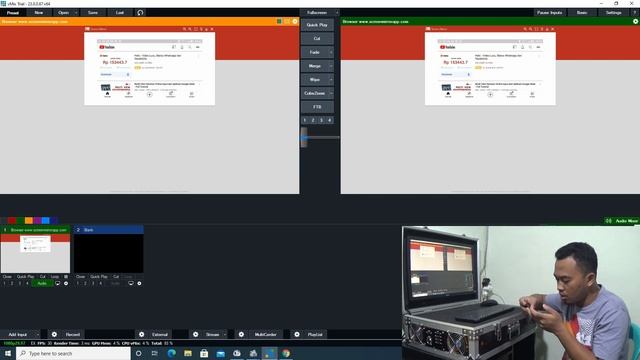Expand the Fullscreen dropdown arrow

[x=337, y=13]
